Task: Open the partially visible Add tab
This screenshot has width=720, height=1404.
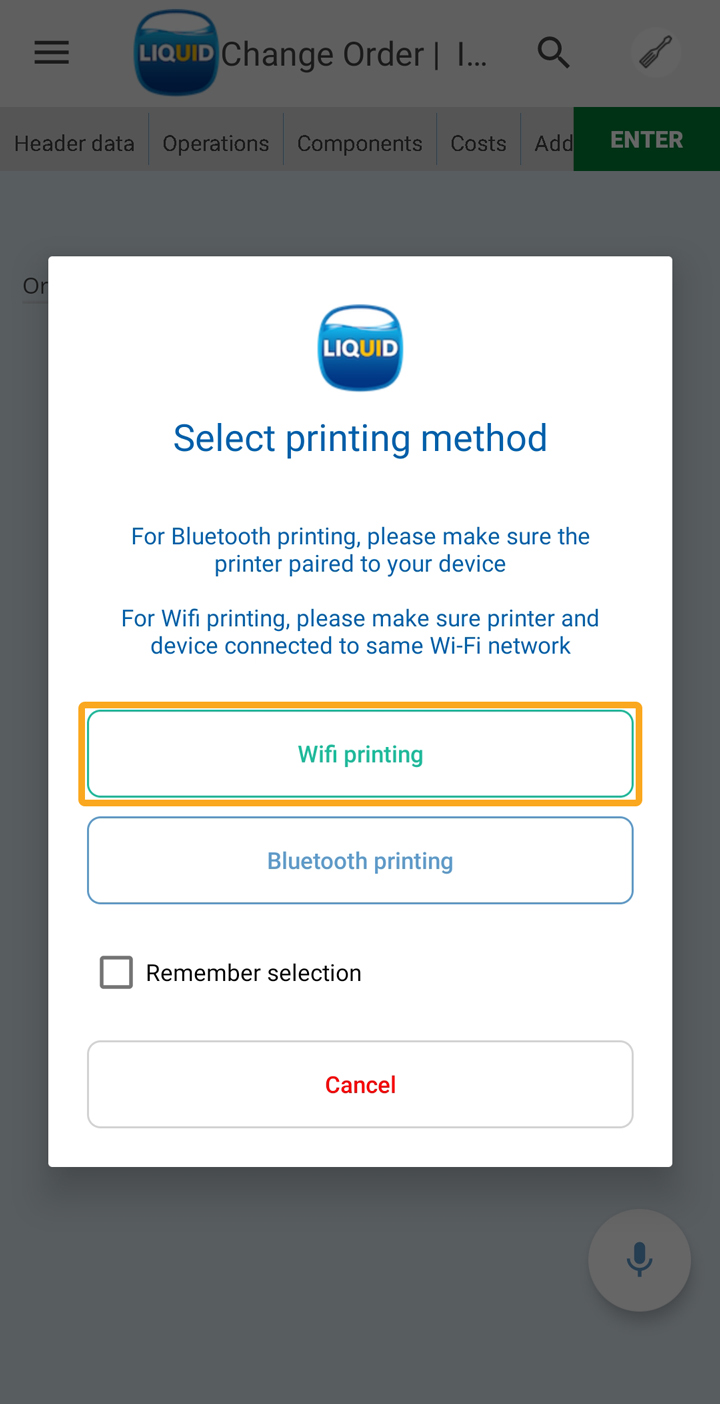Action: 553,143
